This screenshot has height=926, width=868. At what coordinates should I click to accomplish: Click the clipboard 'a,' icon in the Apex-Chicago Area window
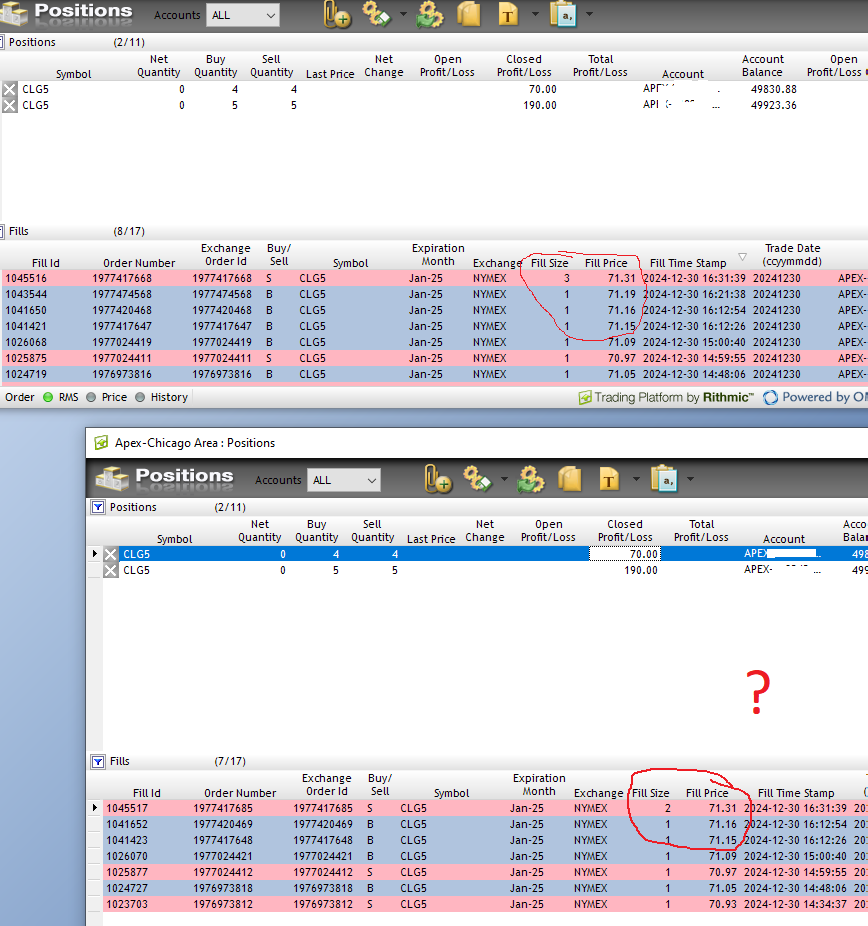pos(663,480)
